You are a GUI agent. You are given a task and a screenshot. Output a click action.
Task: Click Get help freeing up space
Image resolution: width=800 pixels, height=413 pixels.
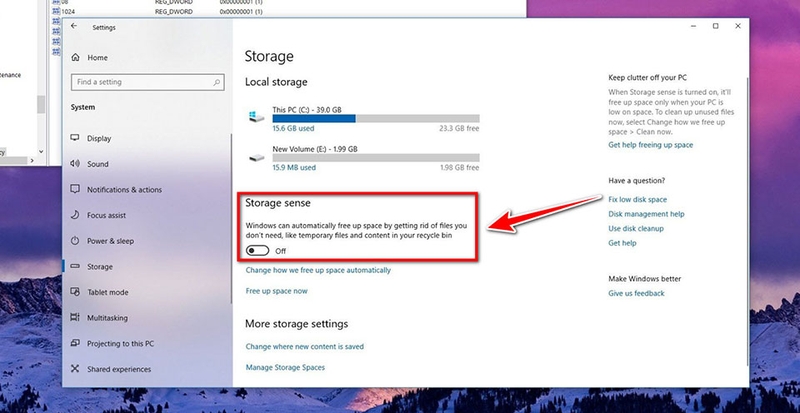pyautogui.click(x=651, y=145)
